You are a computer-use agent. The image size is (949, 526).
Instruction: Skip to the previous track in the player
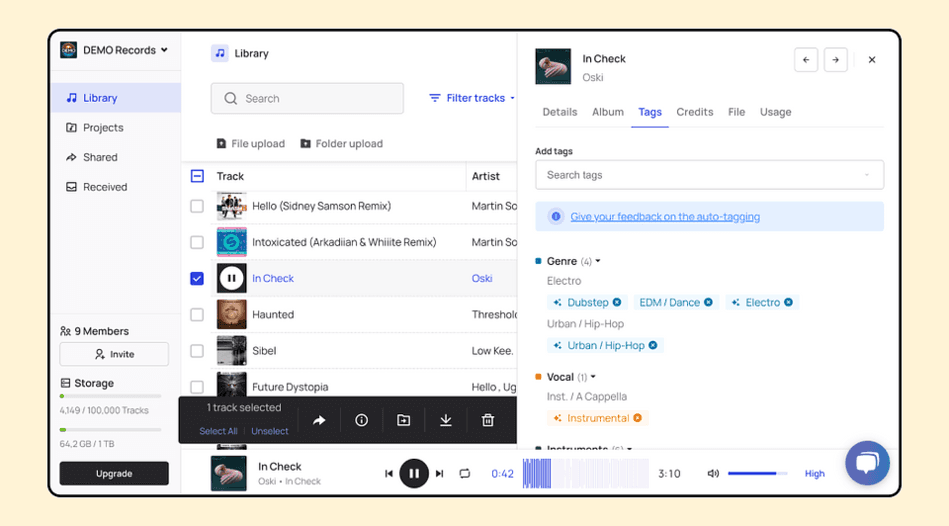[389, 473]
